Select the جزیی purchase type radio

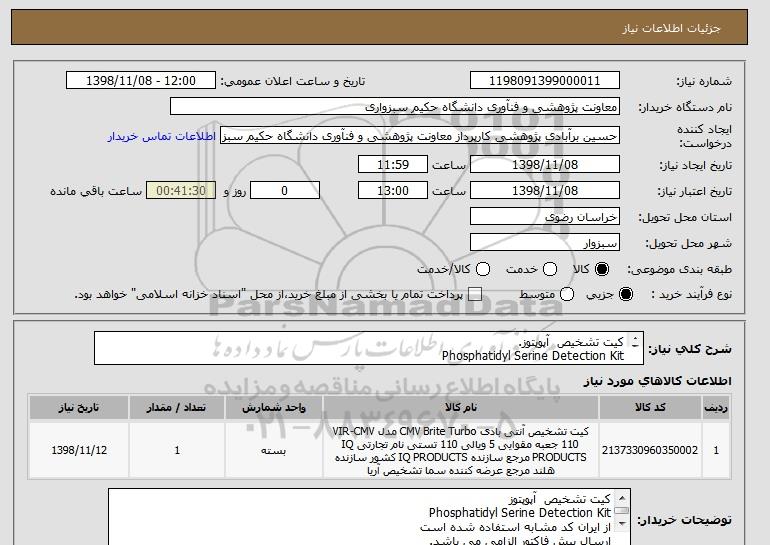tap(626, 294)
